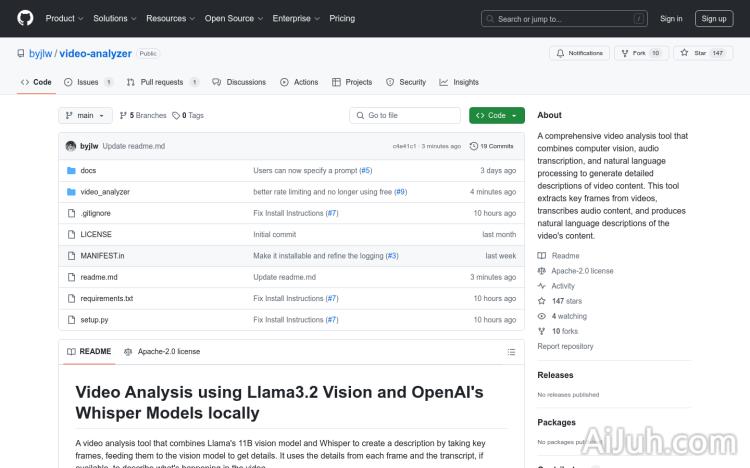The image size is (750, 468).
Task: Open the setup.py file
Action: coord(94,320)
